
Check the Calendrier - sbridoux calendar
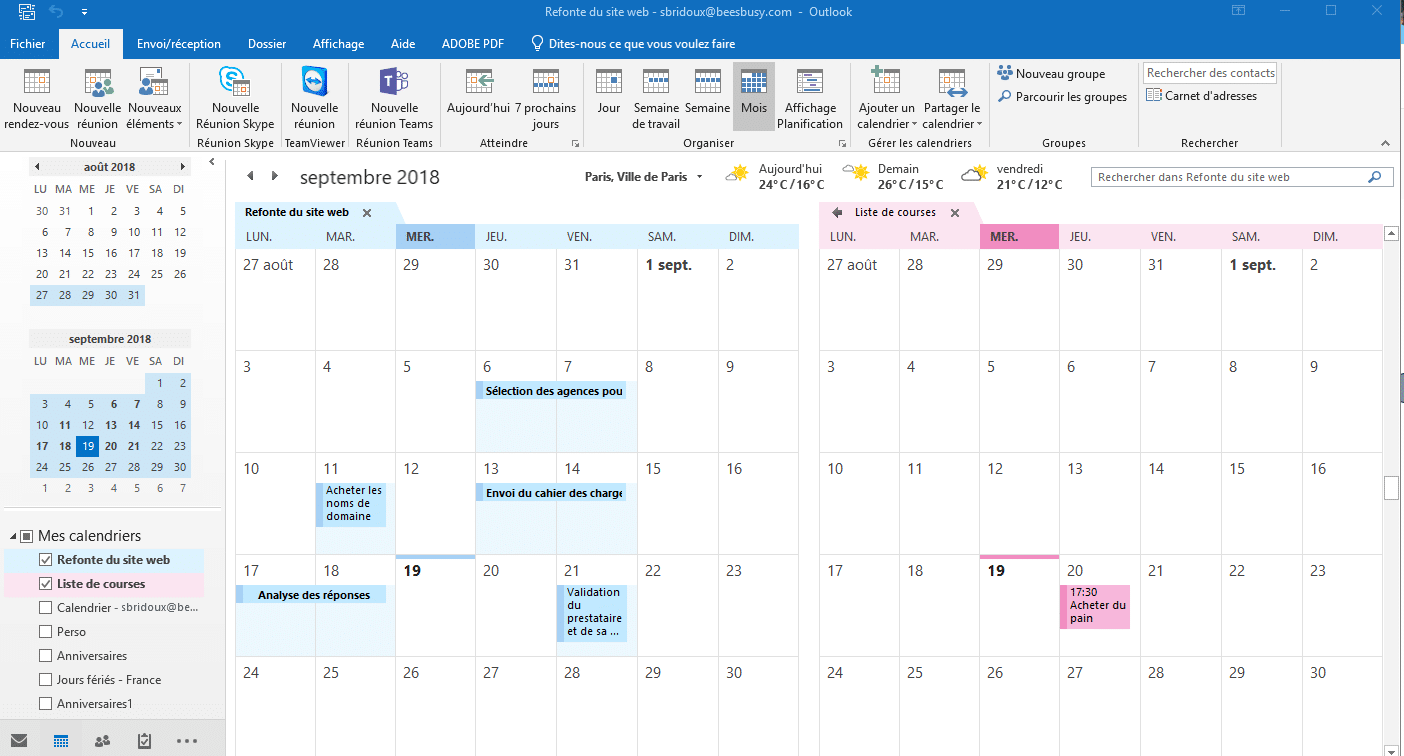pyautogui.click(x=45, y=608)
